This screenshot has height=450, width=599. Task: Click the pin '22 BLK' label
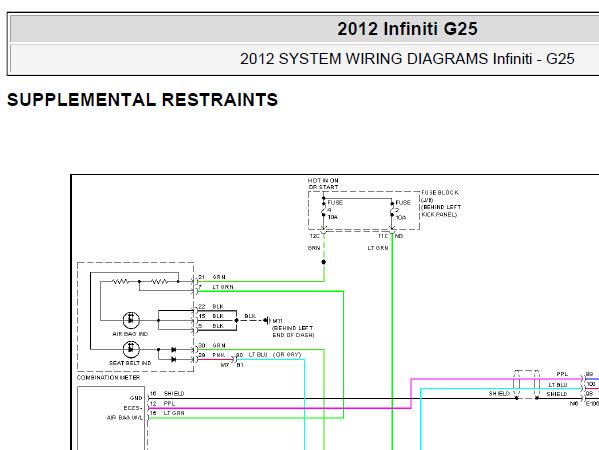pos(211,306)
